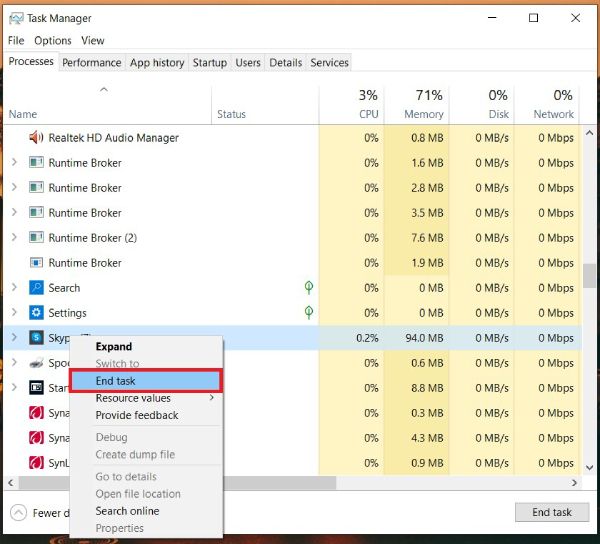Choose Provide feedback in the context menu
Viewport: 600px width, 544px height.
(x=147, y=415)
